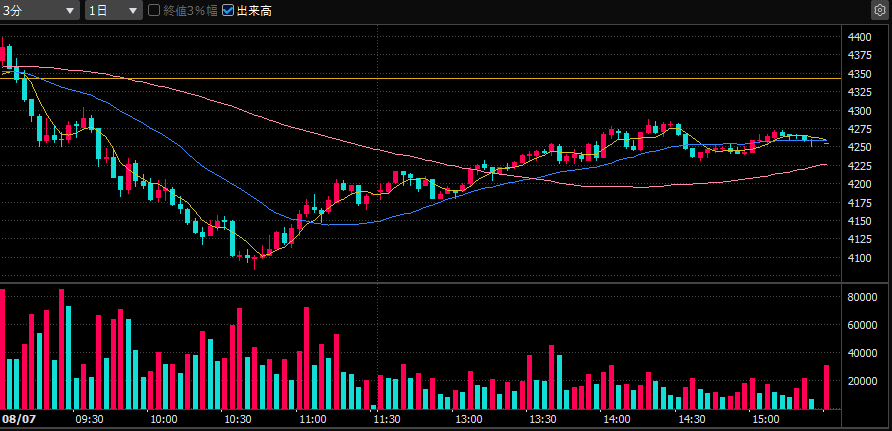Enable the 終値3%幅 checkbox
This screenshot has height=431, width=892.
(154, 10)
